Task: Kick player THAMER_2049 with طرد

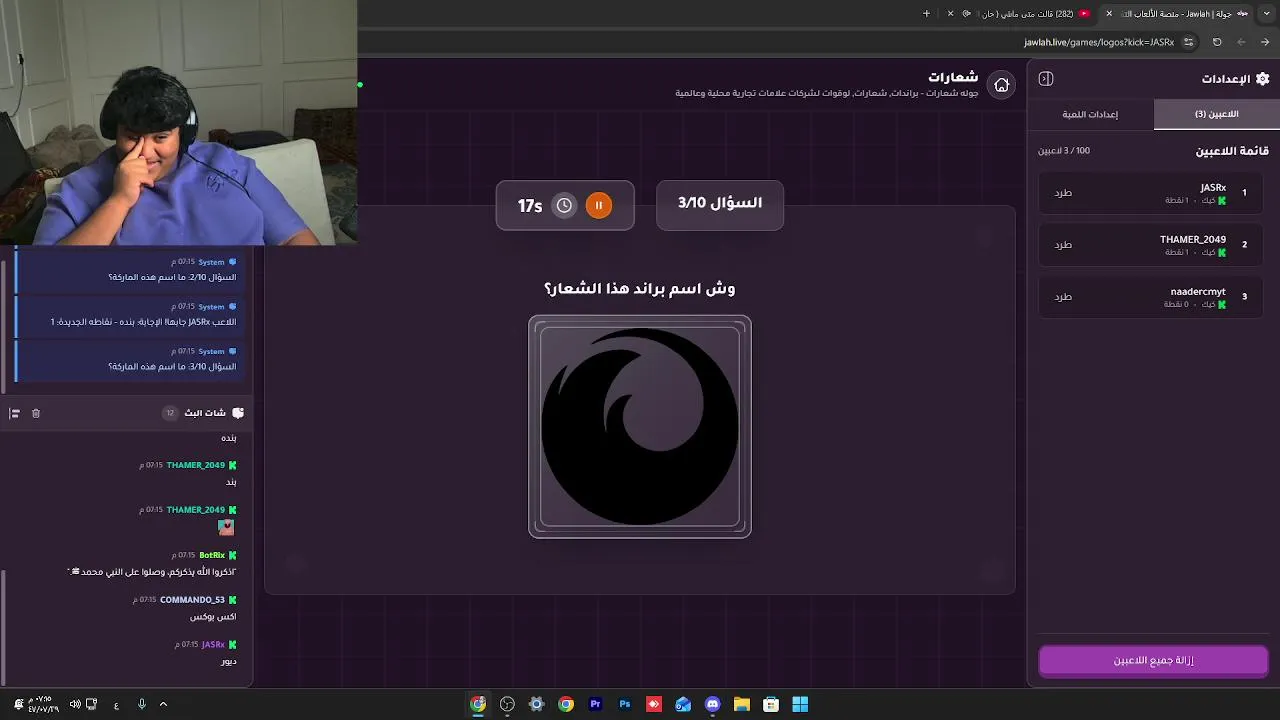Action: [1063, 244]
